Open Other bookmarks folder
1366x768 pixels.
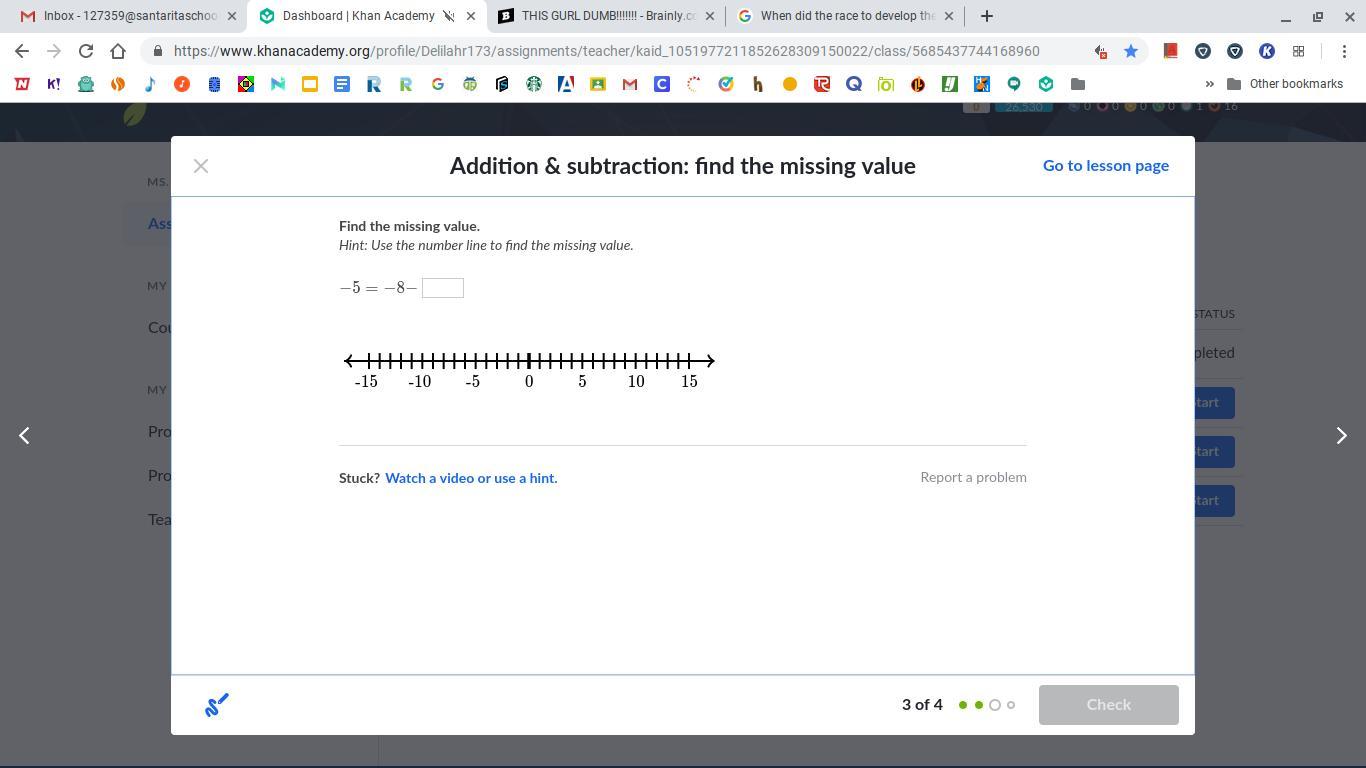[1285, 84]
